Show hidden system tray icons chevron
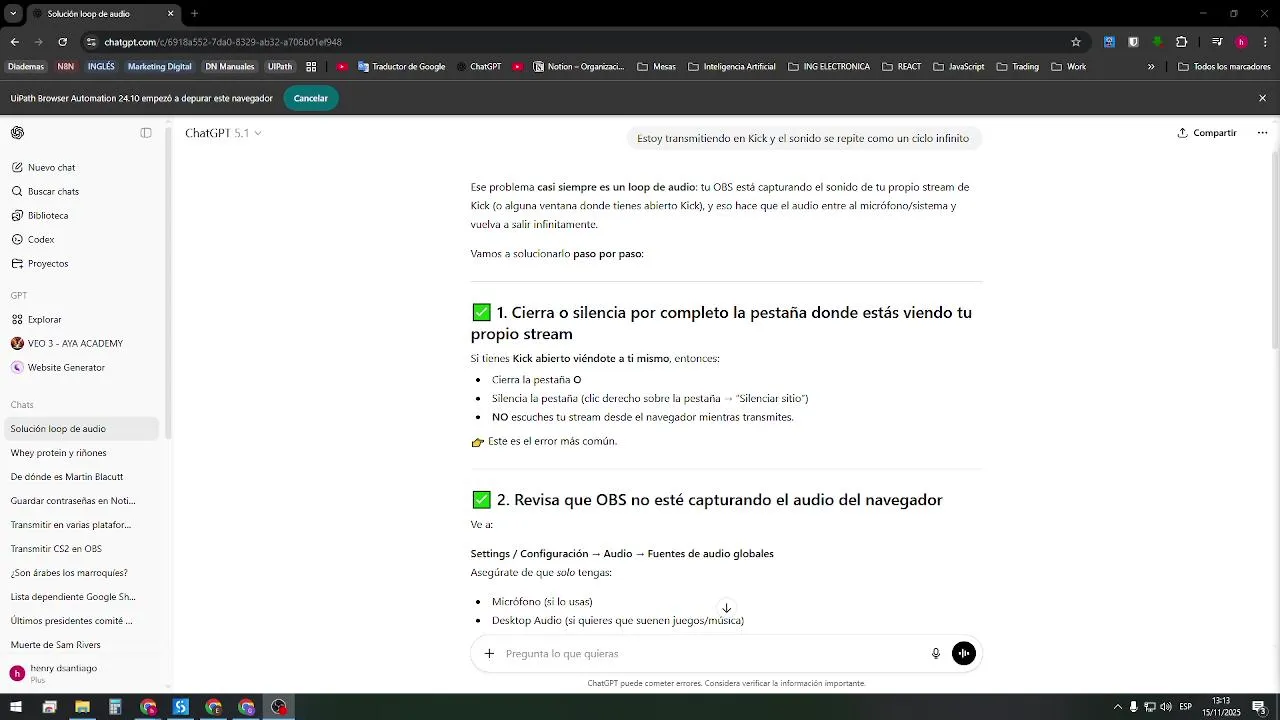 click(x=1118, y=707)
